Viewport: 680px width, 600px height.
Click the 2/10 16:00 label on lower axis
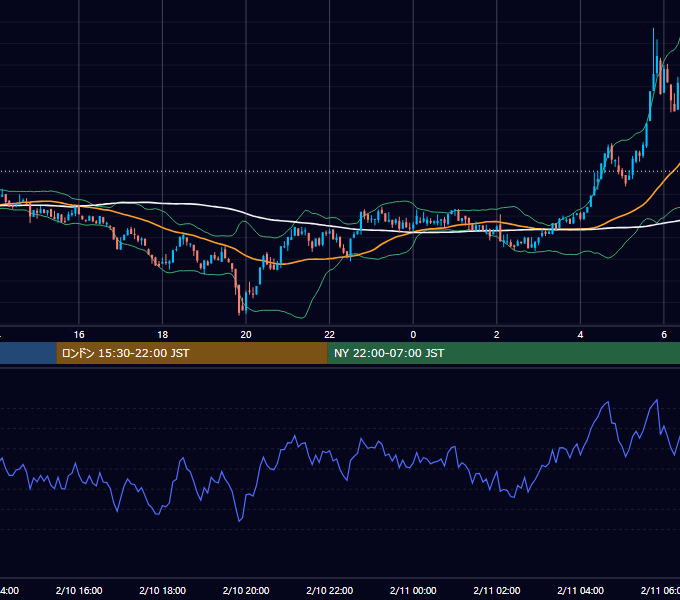pyautogui.click(x=79, y=590)
